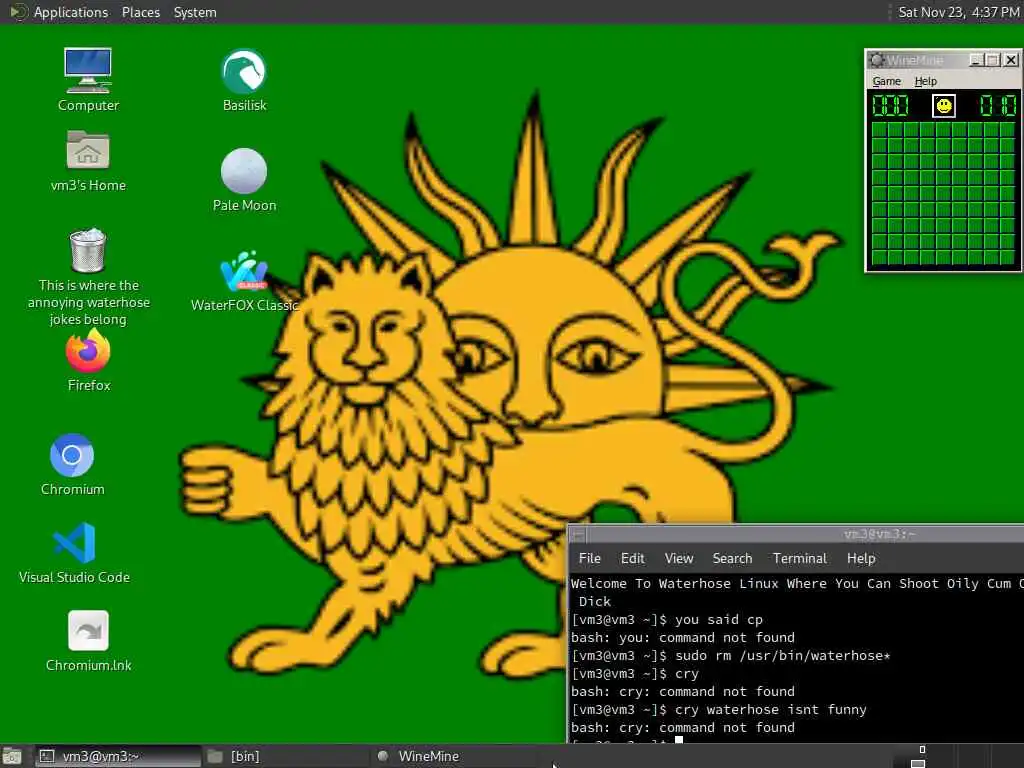Click the 'cry waterhose isnt funny' terminal line
The image size is (1024, 768).
(x=718, y=709)
